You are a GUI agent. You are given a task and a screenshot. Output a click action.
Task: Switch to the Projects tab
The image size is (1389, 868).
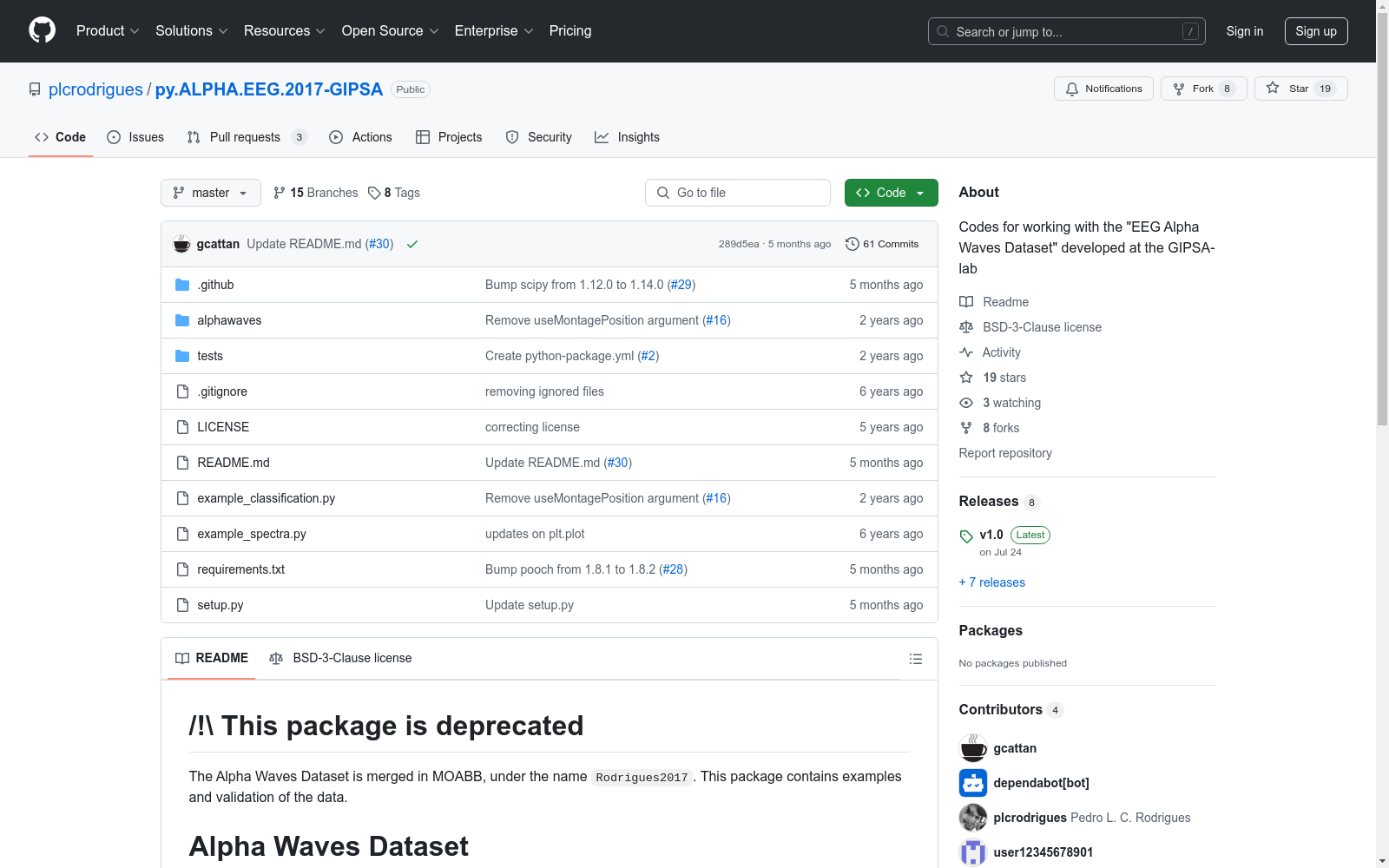pyautogui.click(x=449, y=137)
